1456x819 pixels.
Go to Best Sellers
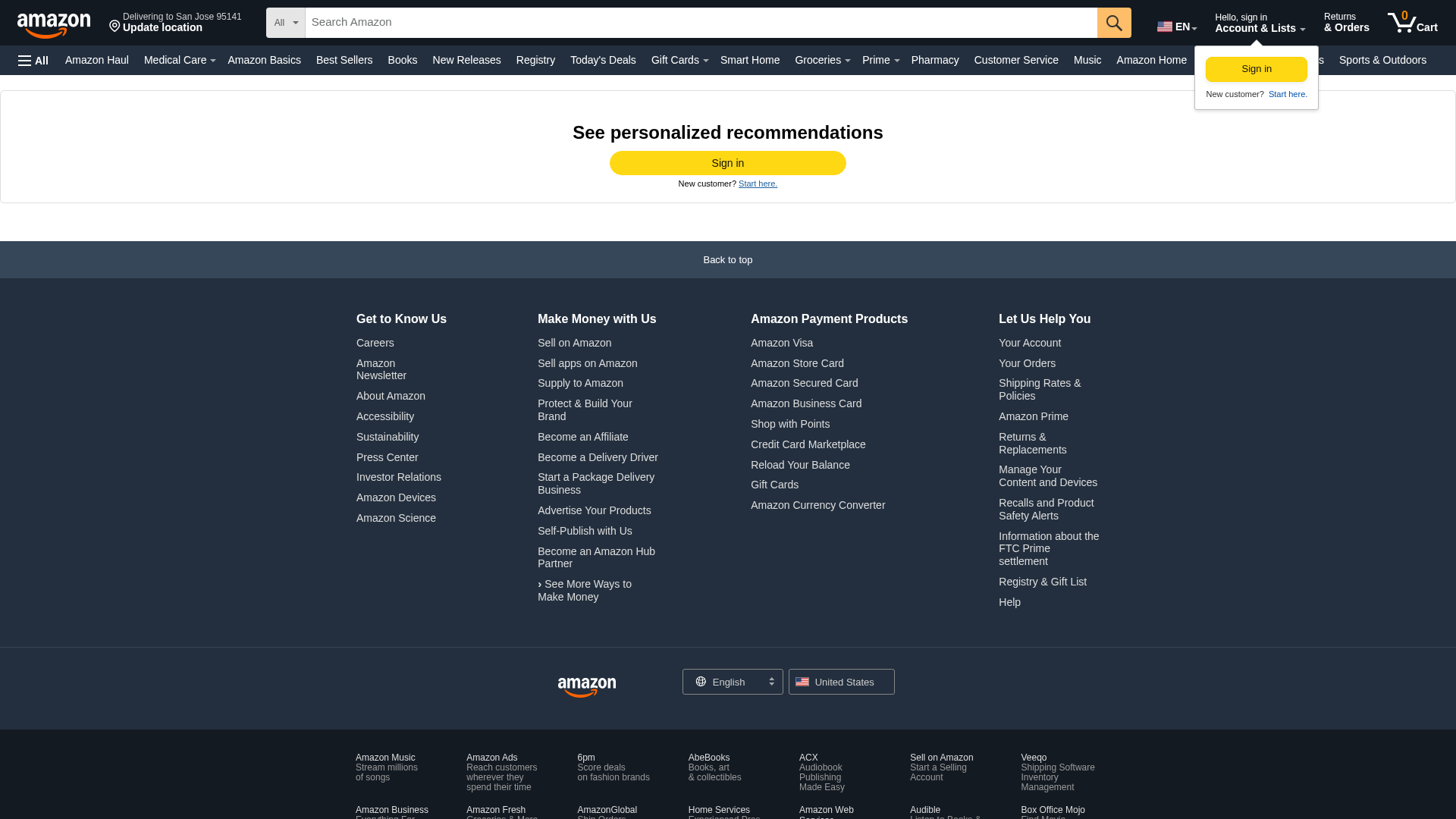(x=344, y=60)
